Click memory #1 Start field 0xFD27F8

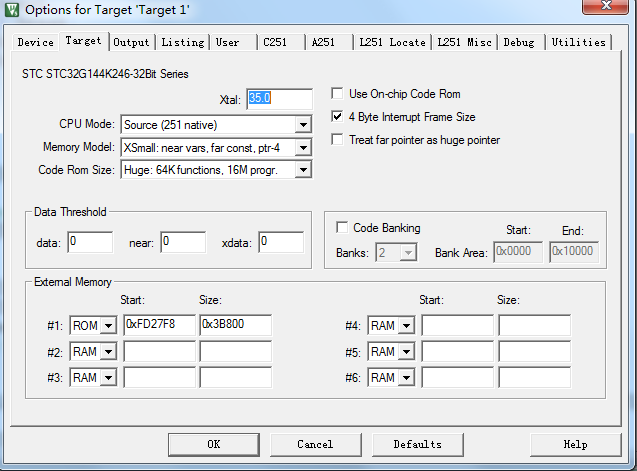(x=160, y=325)
